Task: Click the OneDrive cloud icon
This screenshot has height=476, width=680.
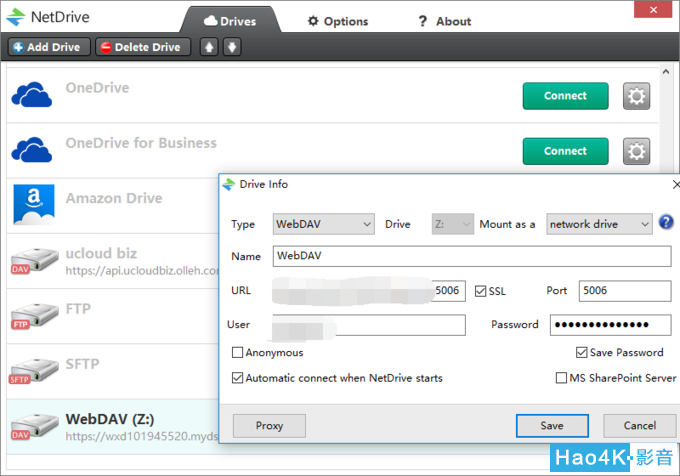Action: click(x=32, y=94)
